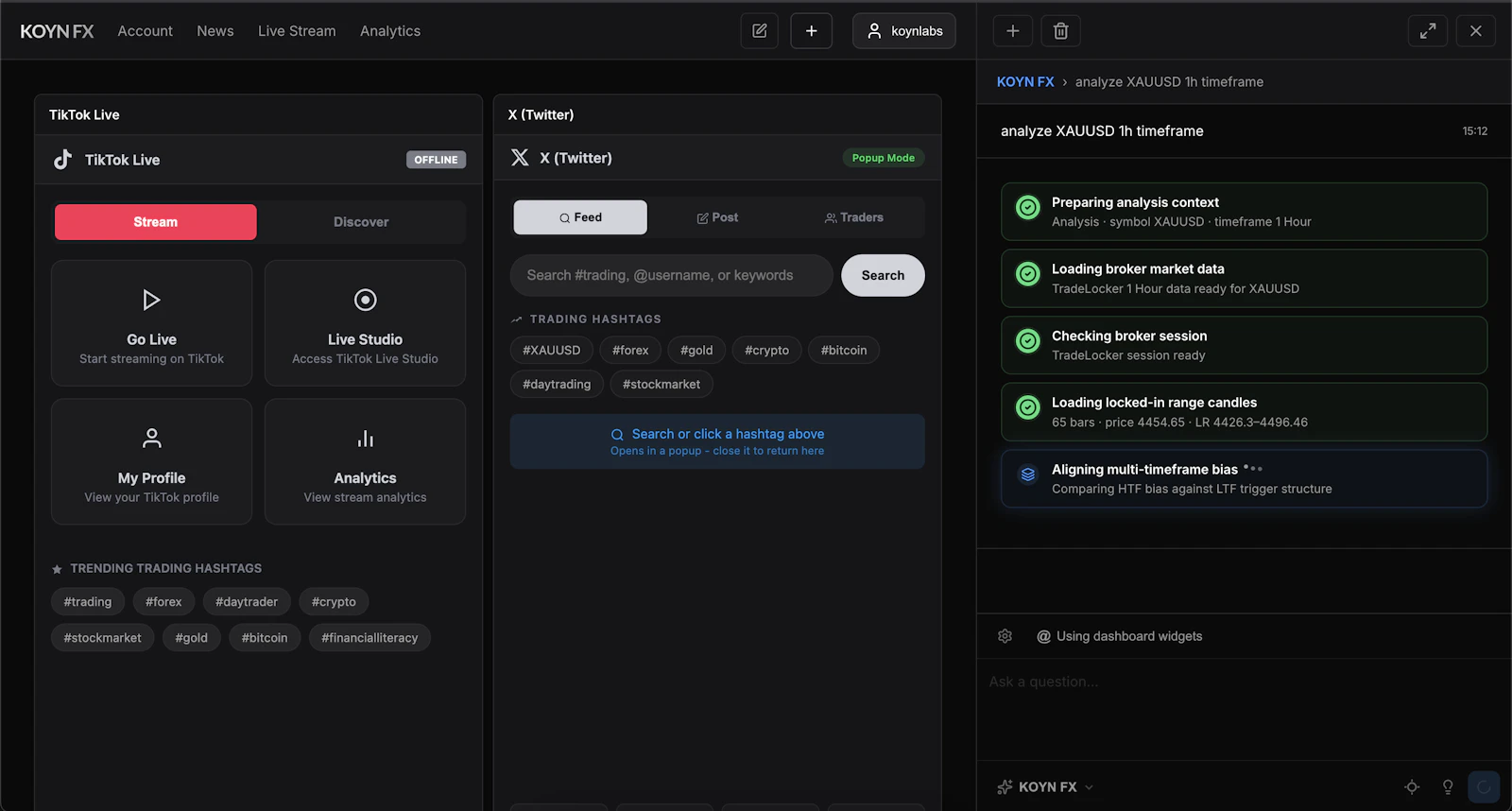Start a new chat with plus icon

click(1012, 31)
